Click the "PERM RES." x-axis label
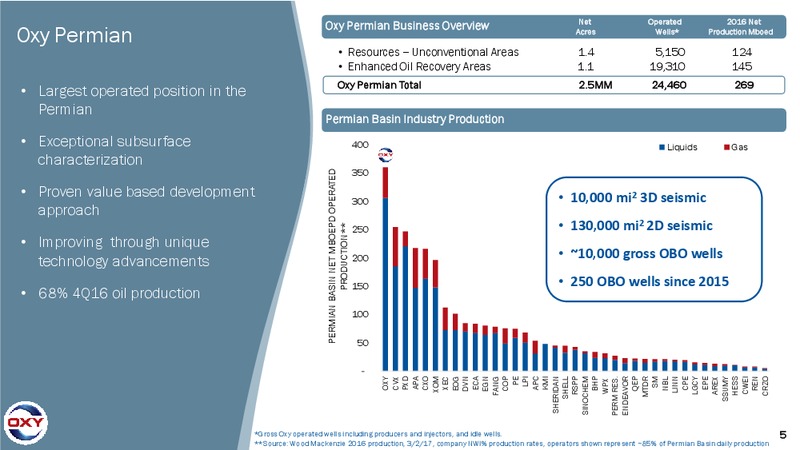 pos(615,396)
